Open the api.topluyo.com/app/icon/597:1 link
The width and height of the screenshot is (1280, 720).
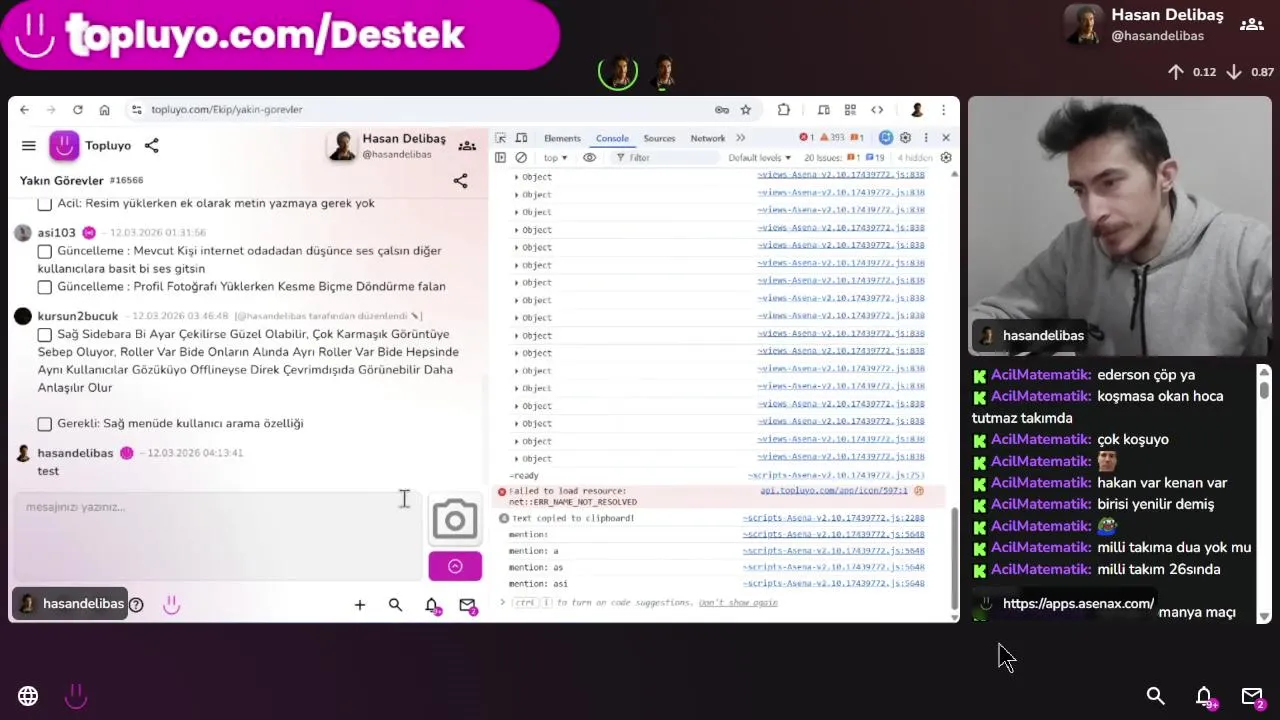834,491
